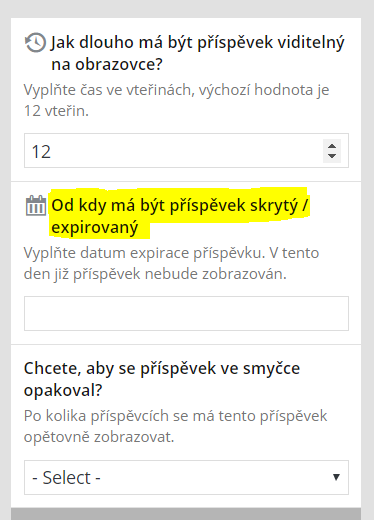The height and width of the screenshot is (520, 374).
Task: Click the black triangle arrow of Select dropdown
Action: tap(336, 477)
